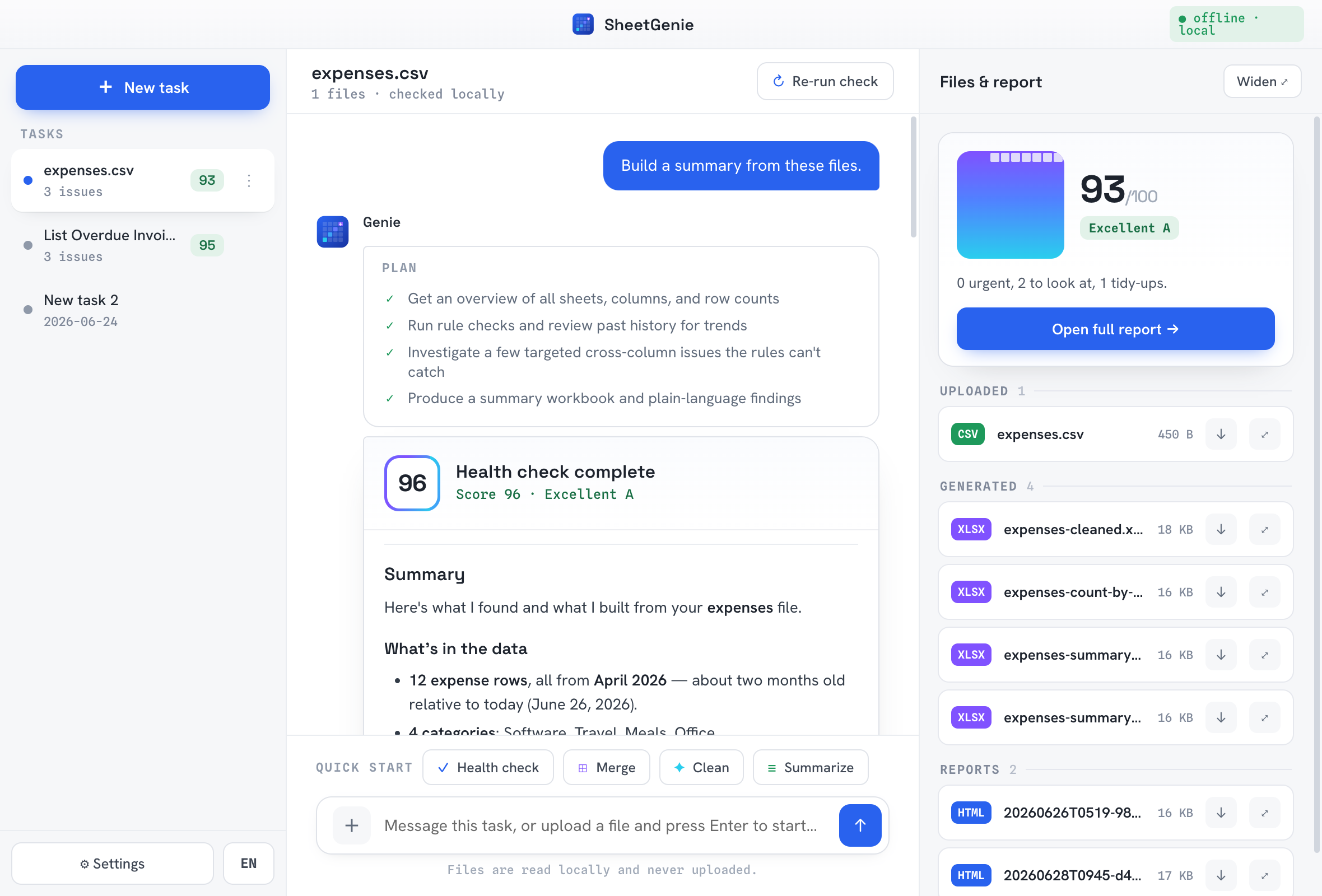Viewport: 1322px width, 896px height.
Task: Download the 20260626T0519 HTML report
Action: pos(1221,813)
